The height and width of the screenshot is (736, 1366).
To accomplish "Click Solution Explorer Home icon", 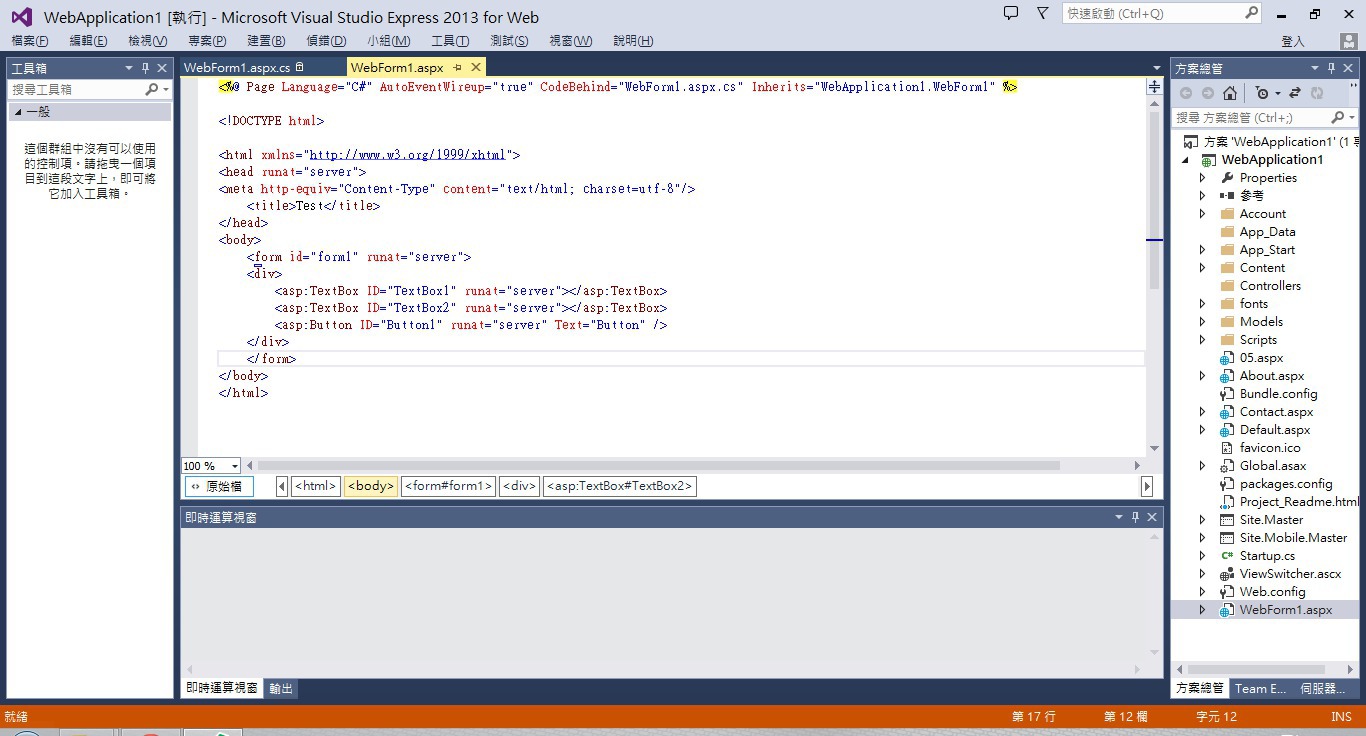I will click(1230, 93).
